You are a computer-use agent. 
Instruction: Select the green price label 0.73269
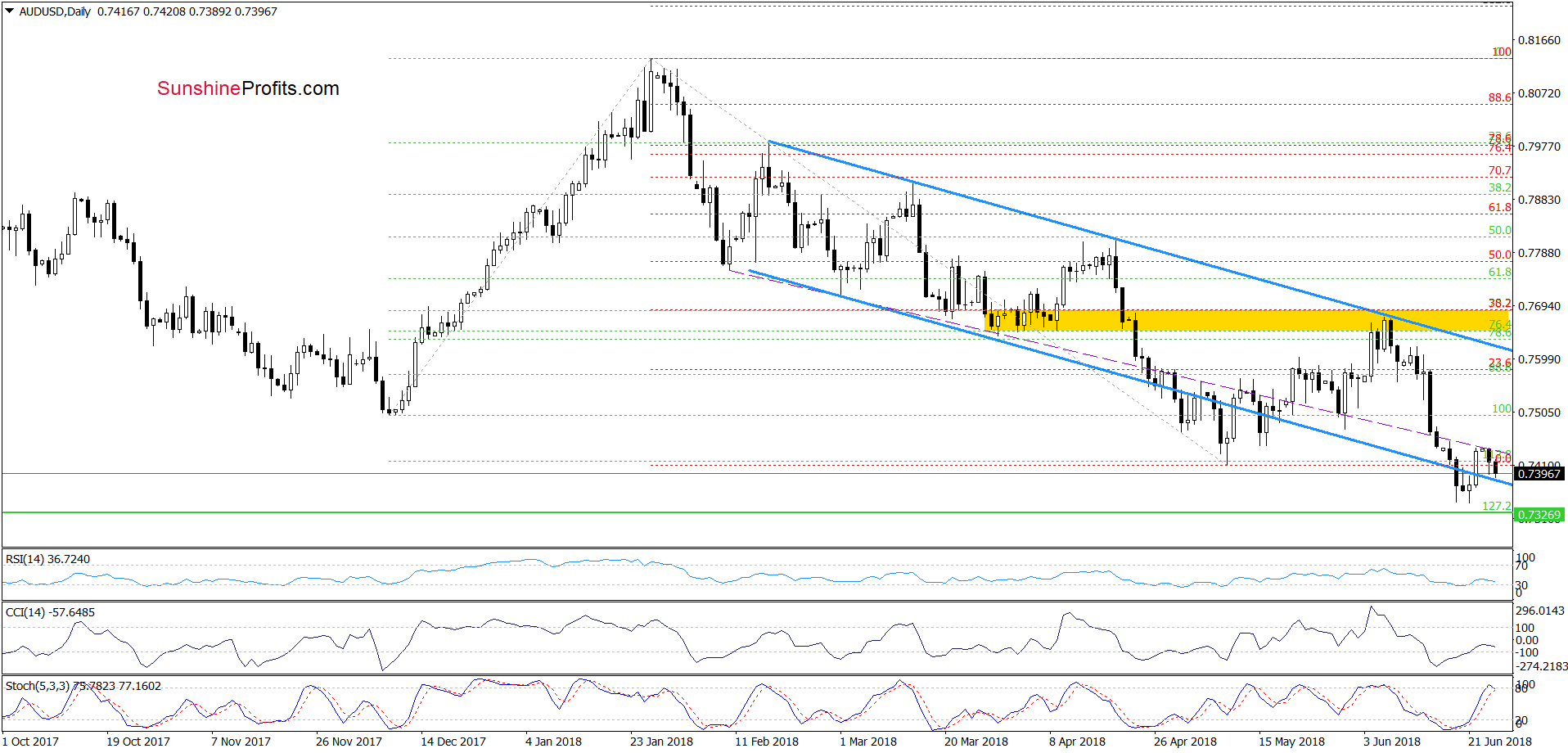click(1539, 515)
